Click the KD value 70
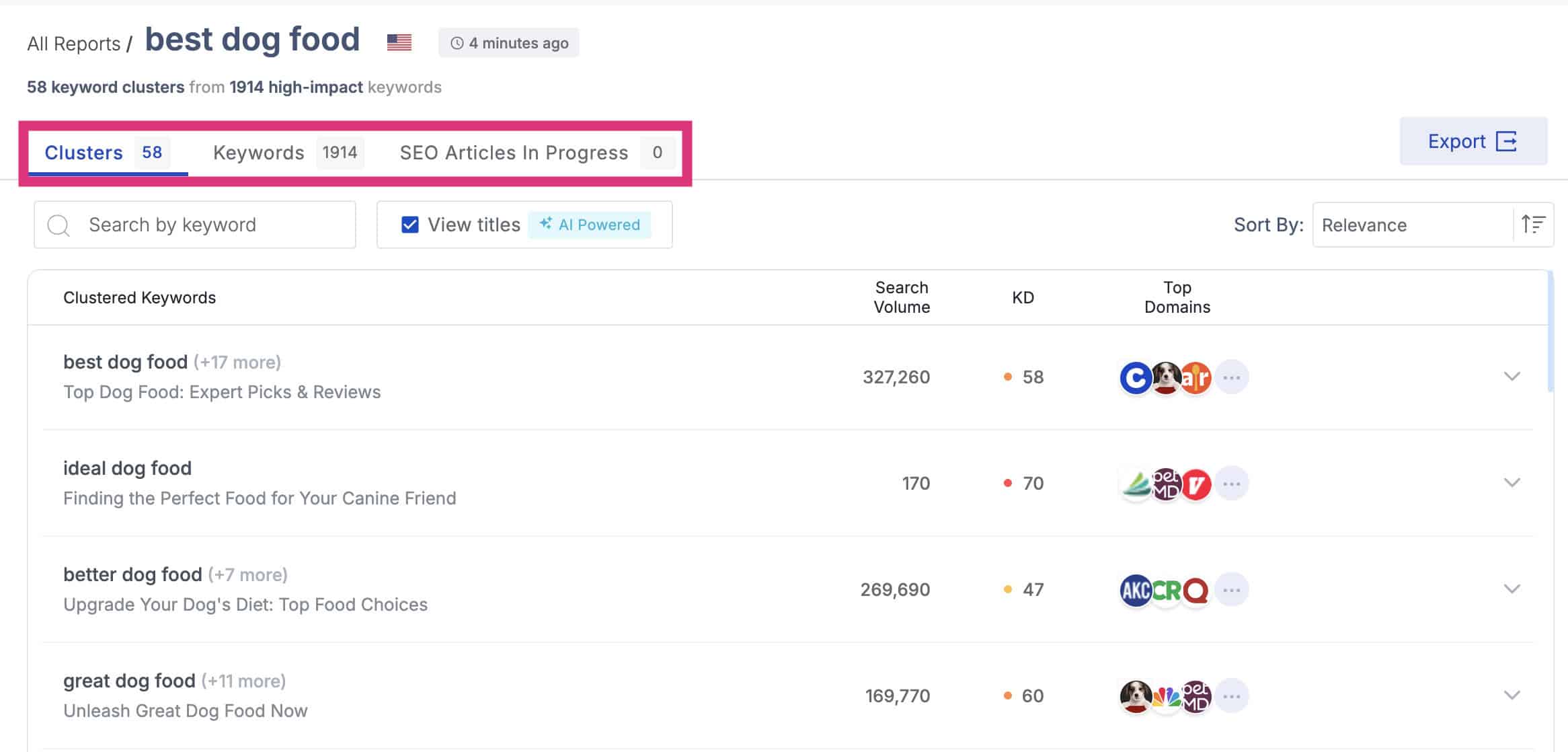The width and height of the screenshot is (1568, 752). (x=1033, y=483)
